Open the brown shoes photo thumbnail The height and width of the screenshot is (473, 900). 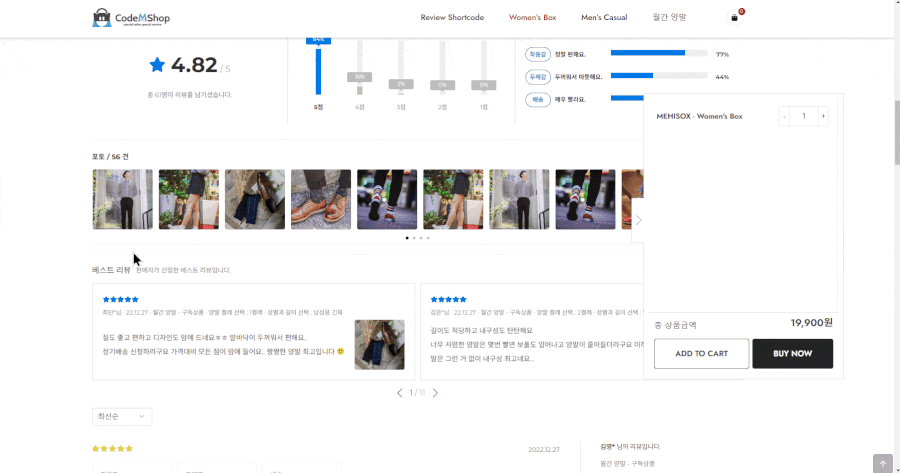321,199
